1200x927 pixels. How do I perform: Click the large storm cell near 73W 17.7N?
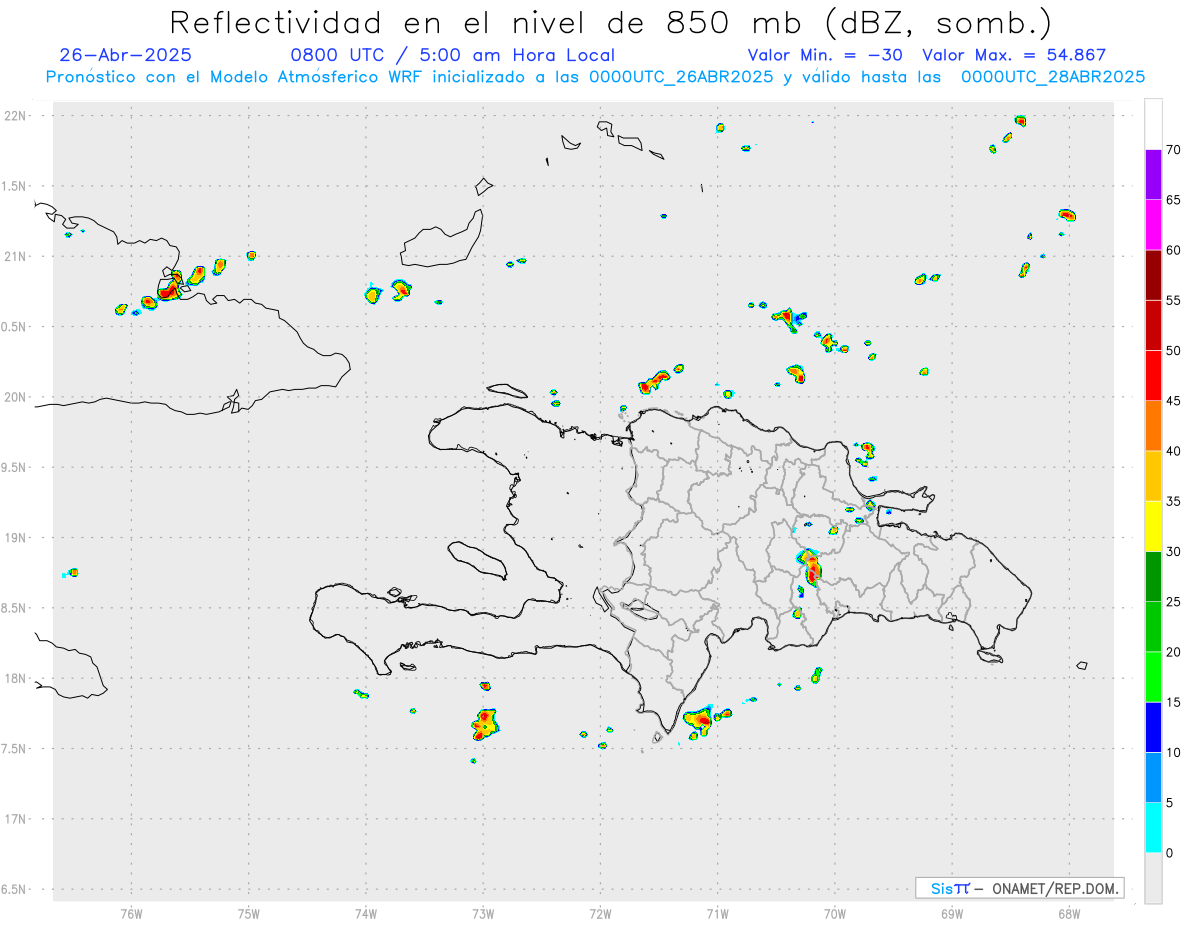[486, 723]
